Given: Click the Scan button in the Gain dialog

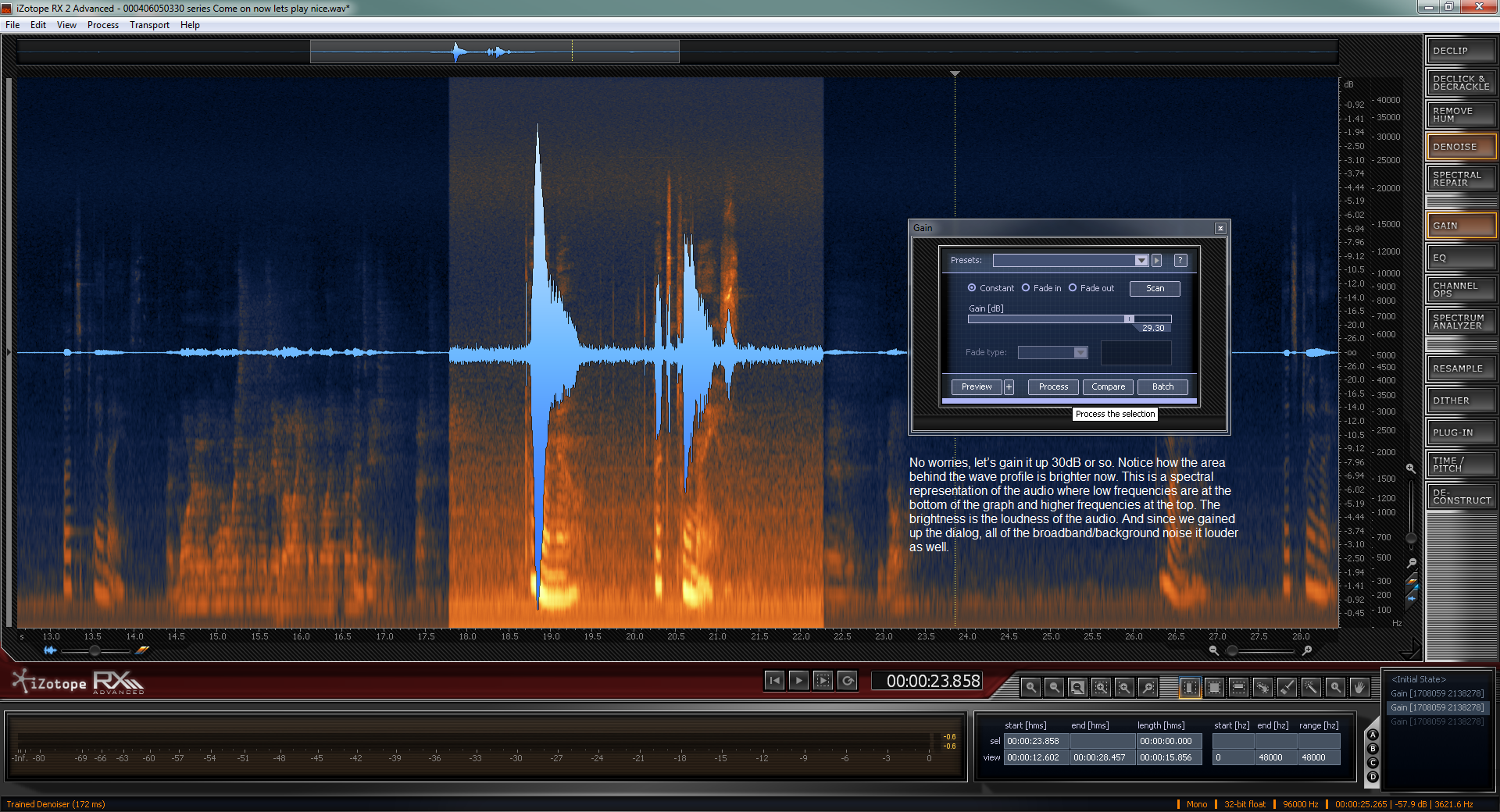Looking at the screenshot, I should 1155,289.
